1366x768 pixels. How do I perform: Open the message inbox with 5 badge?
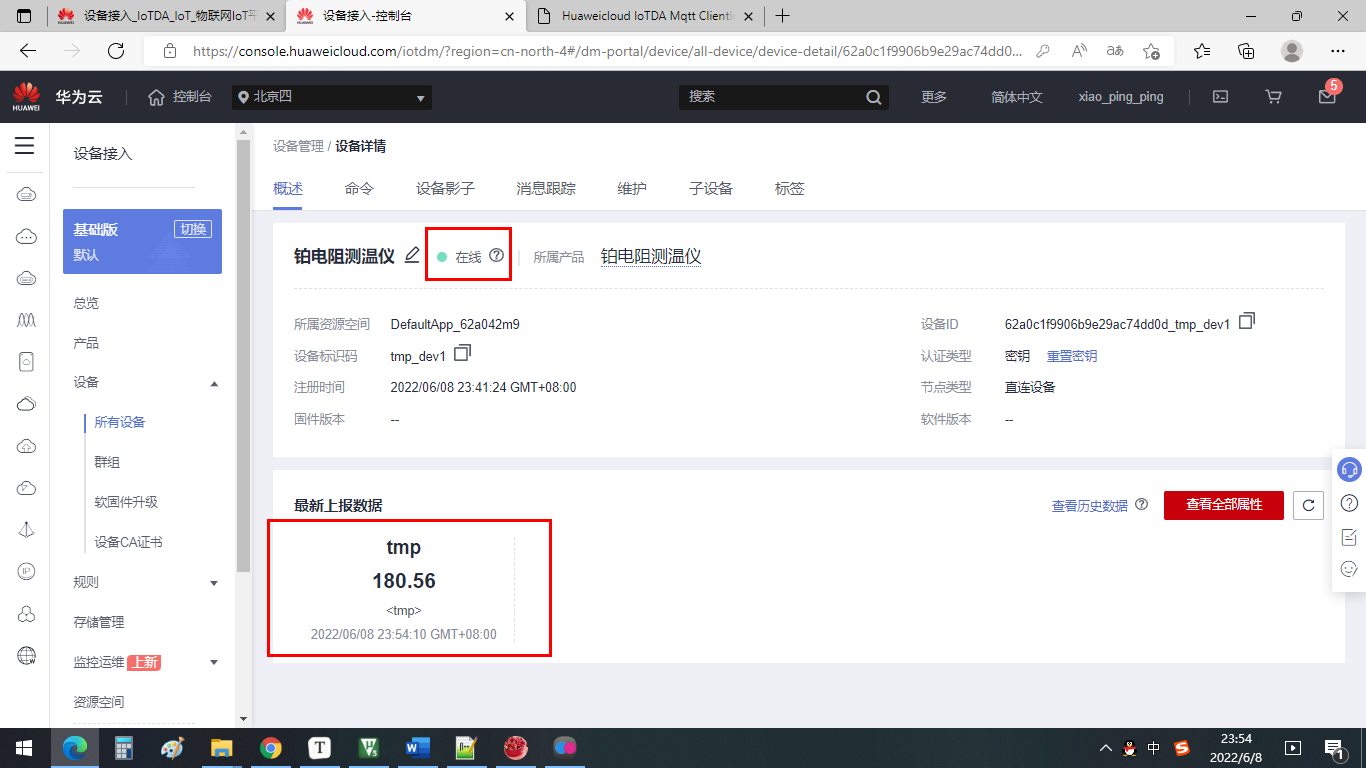(x=1328, y=95)
